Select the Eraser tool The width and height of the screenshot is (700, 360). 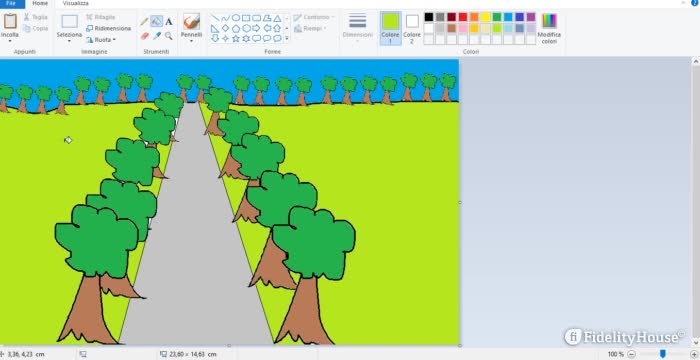click(144, 36)
